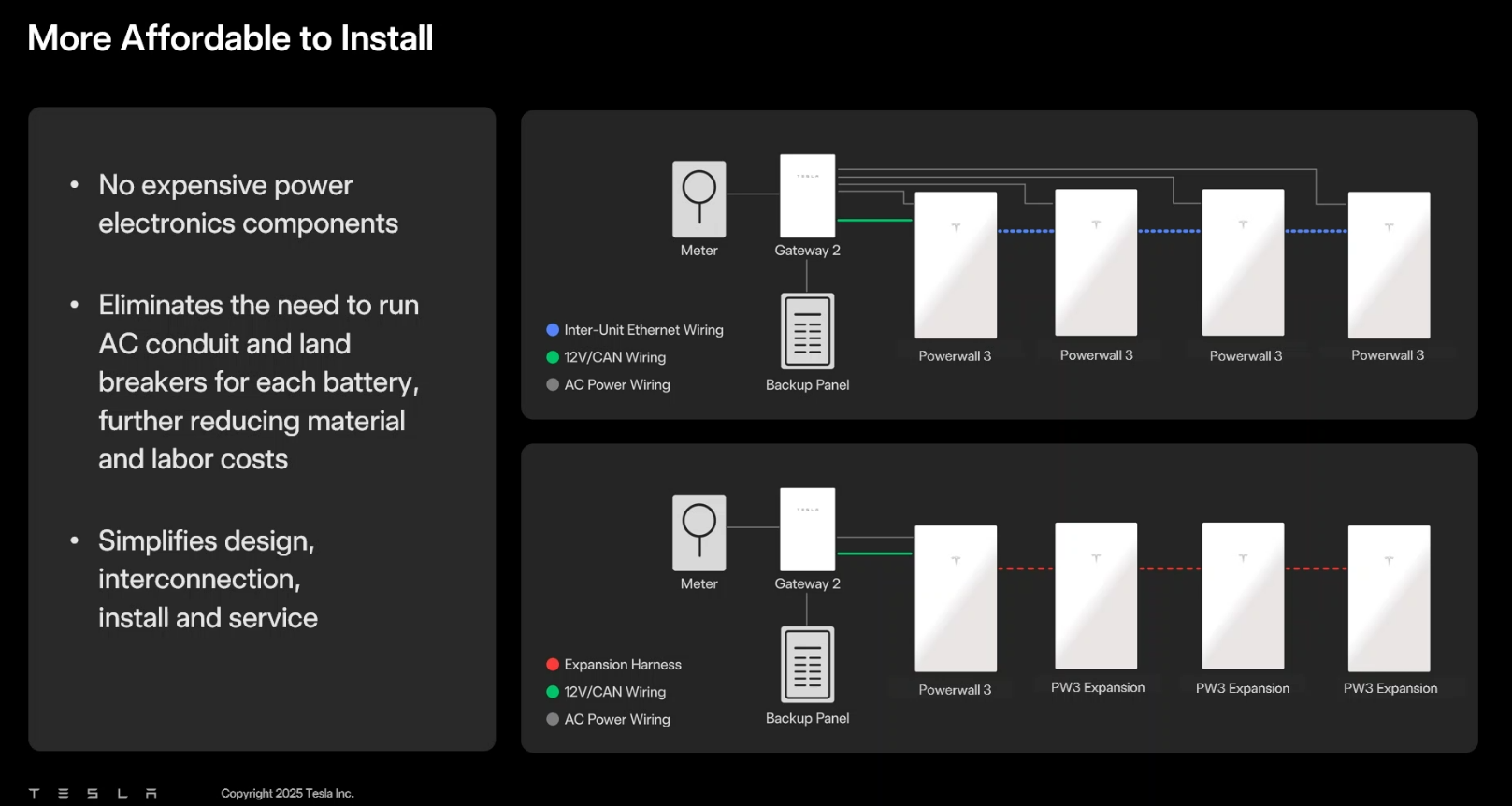Select third Powerwall 3 unit in top diagram
The image size is (1512, 806).
click(1243, 263)
